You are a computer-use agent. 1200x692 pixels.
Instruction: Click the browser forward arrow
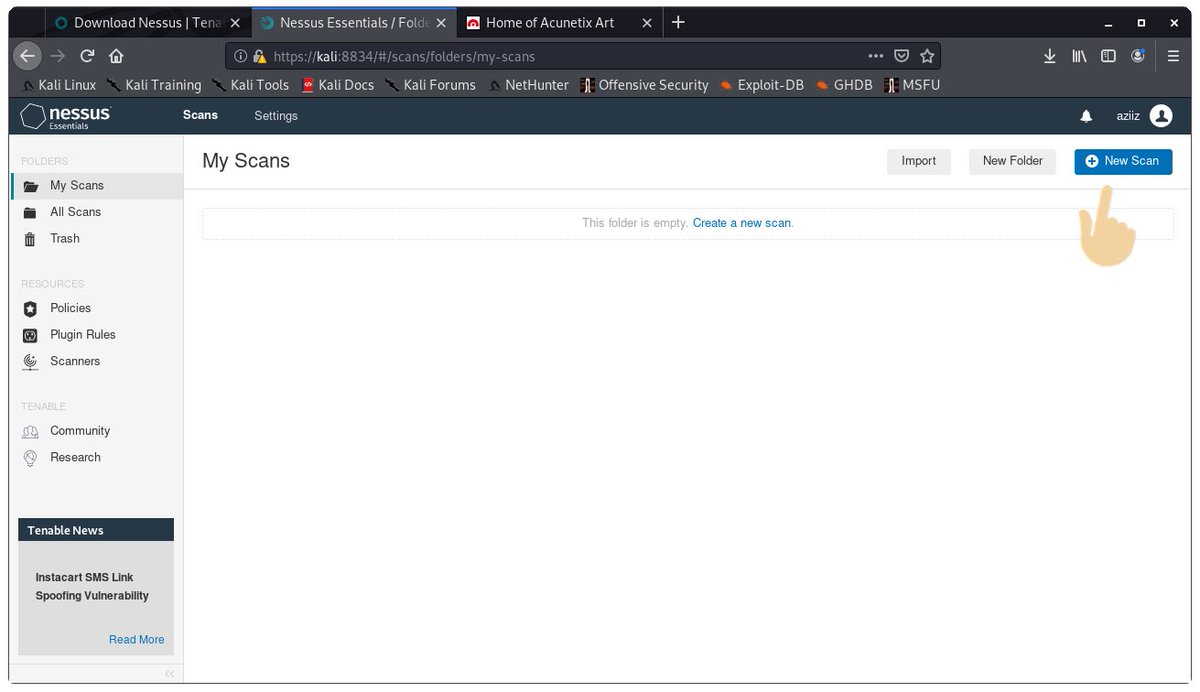click(58, 56)
